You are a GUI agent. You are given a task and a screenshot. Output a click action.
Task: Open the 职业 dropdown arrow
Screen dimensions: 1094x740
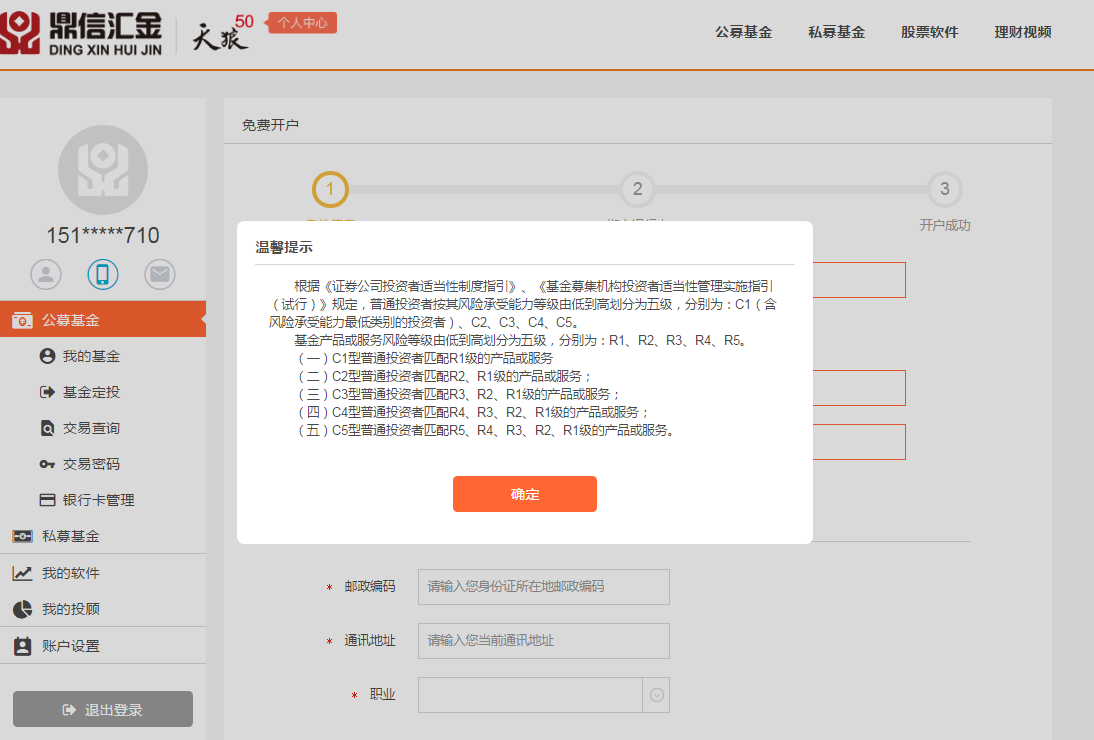point(656,695)
